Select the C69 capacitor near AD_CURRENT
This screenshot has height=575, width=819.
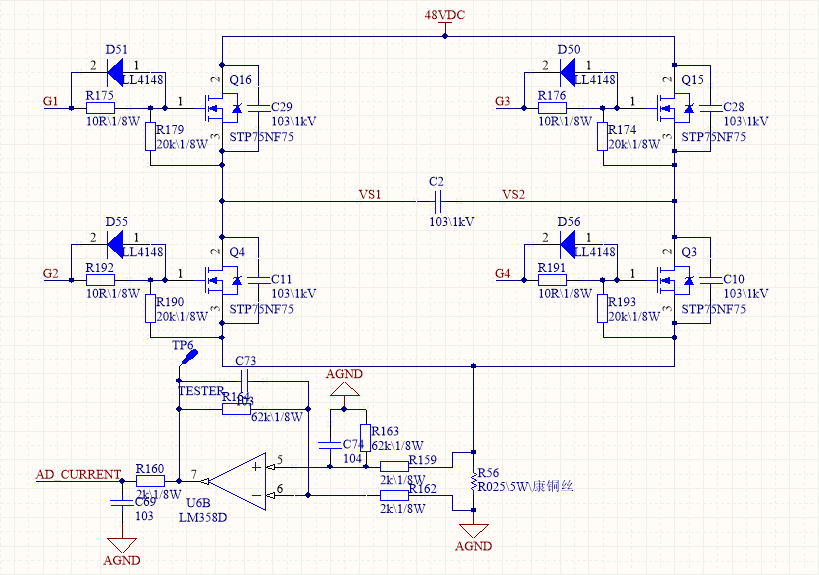[x=122, y=501]
